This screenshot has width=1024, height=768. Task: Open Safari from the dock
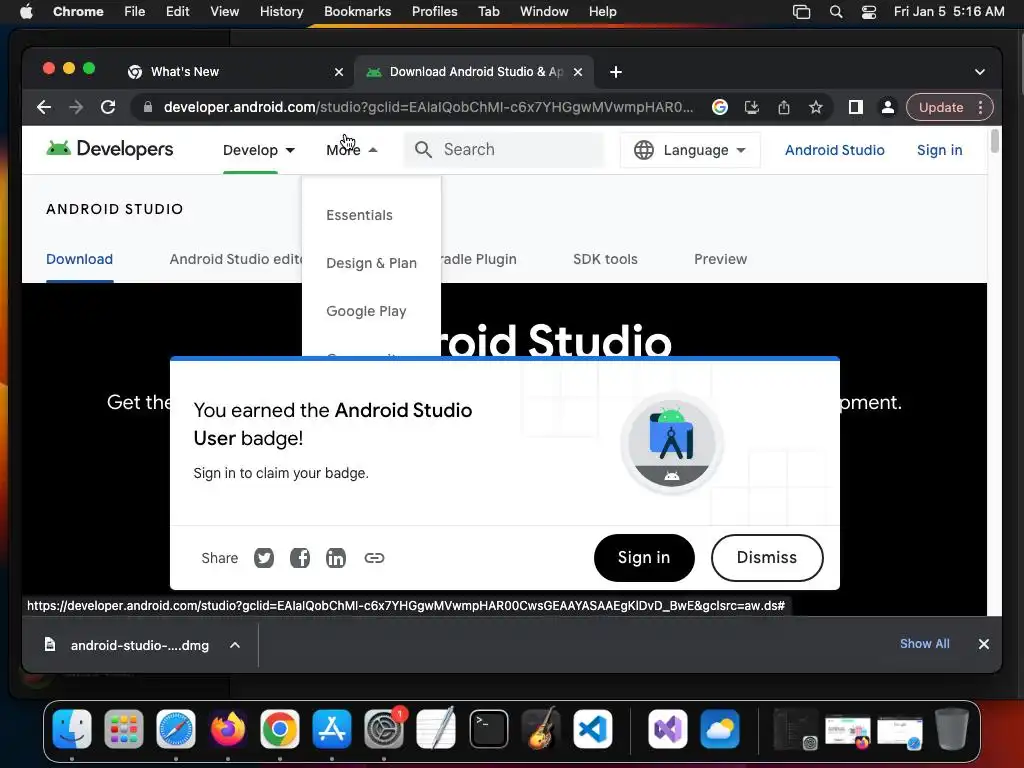pos(176,729)
